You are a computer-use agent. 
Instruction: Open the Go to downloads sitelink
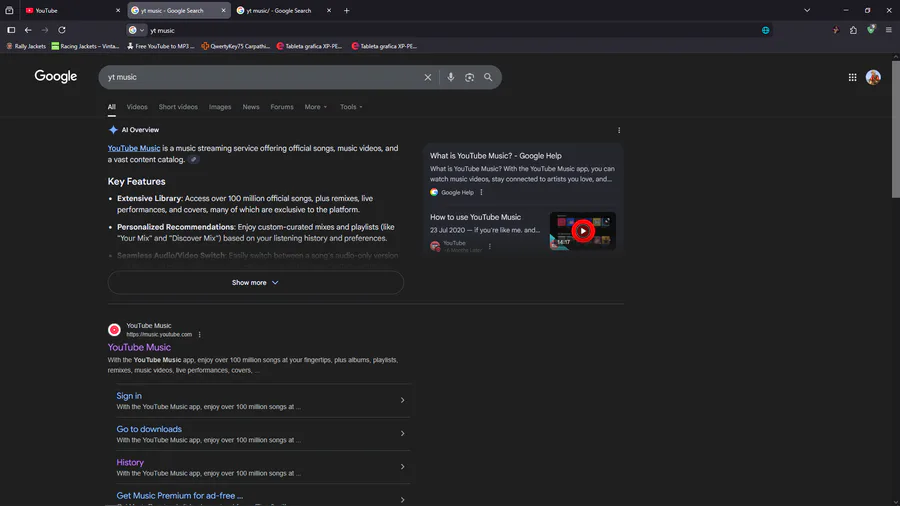(x=149, y=429)
